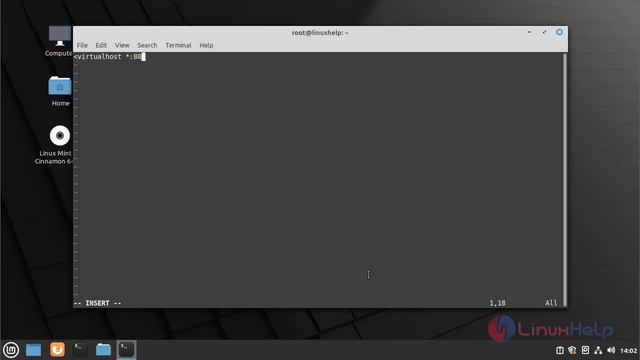Open the File menu in terminal
Image resolution: width=640 pixels, height=360 pixels.
82,45
